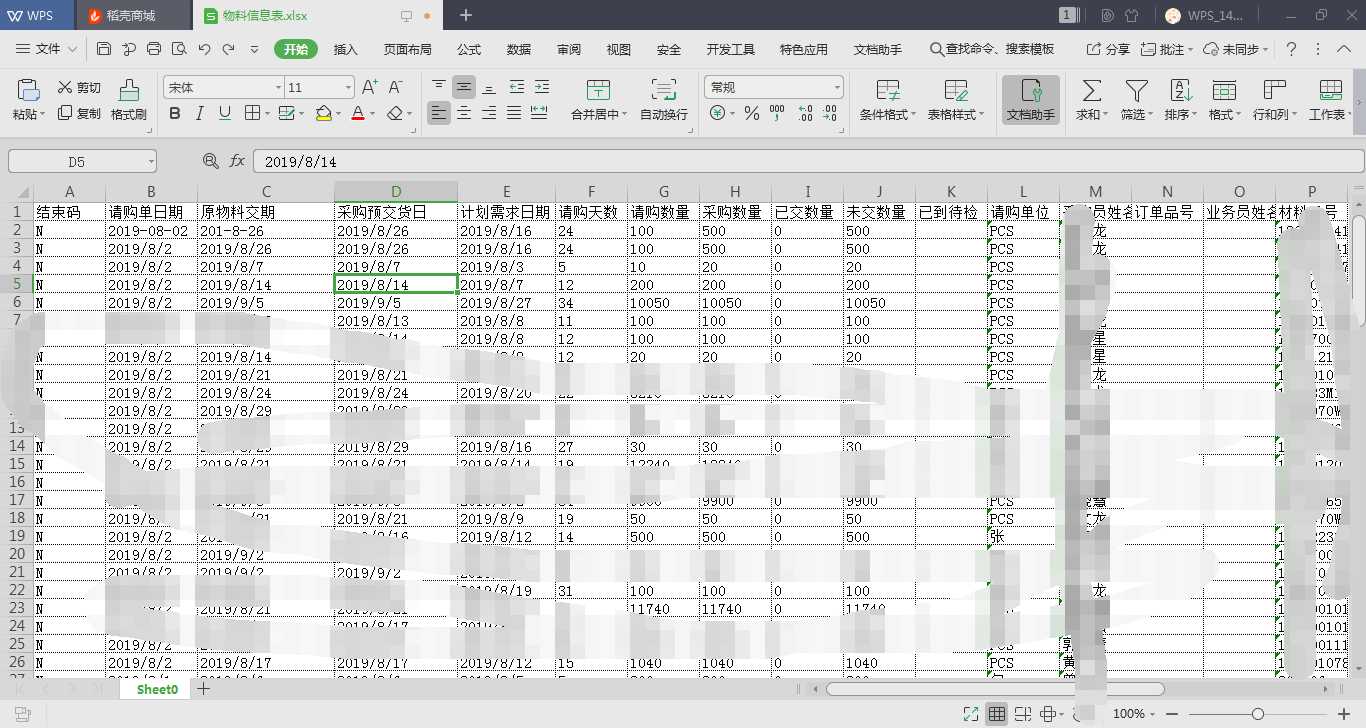Image resolution: width=1366 pixels, height=728 pixels.
Task: Click the Paste (粘贴) clipboard icon
Action: point(28,89)
